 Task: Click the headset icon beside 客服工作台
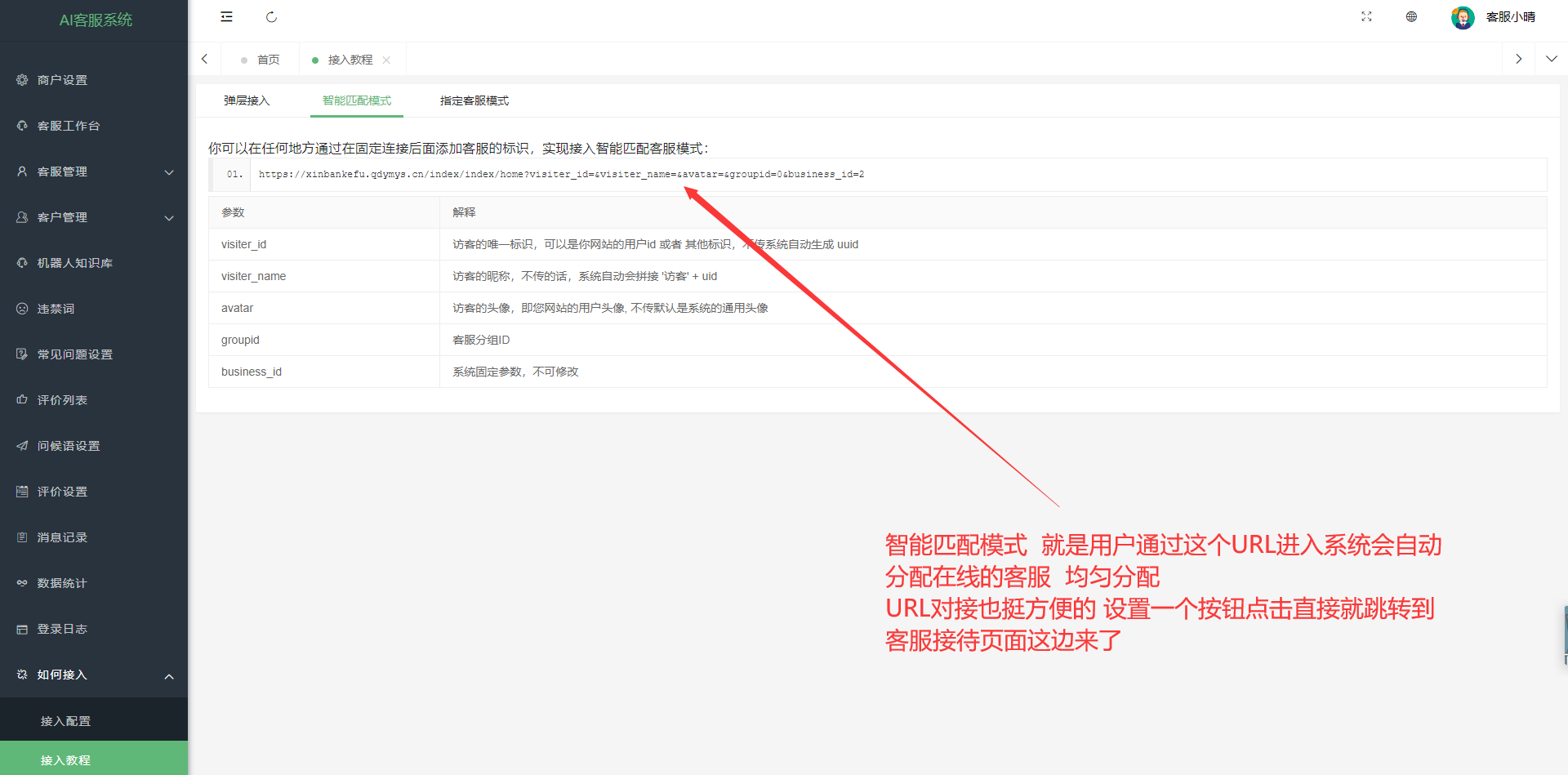[22, 126]
